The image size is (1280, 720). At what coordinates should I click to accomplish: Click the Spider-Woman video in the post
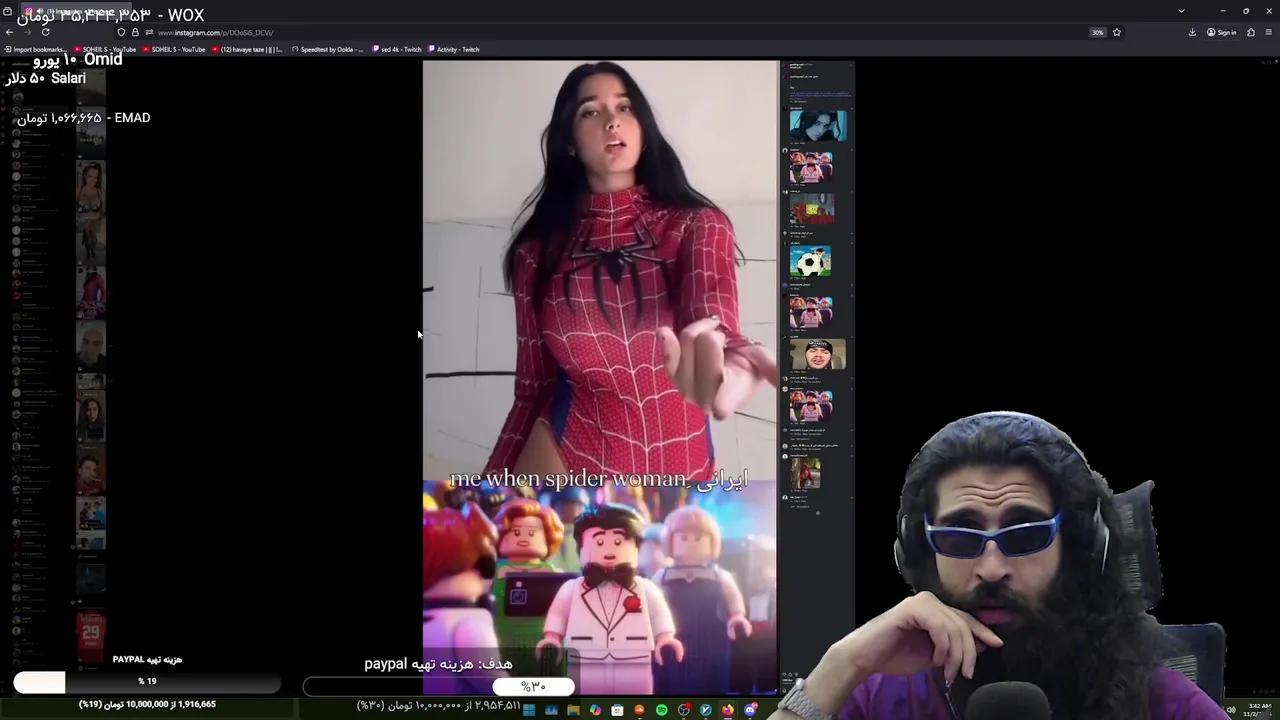point(600,376)
